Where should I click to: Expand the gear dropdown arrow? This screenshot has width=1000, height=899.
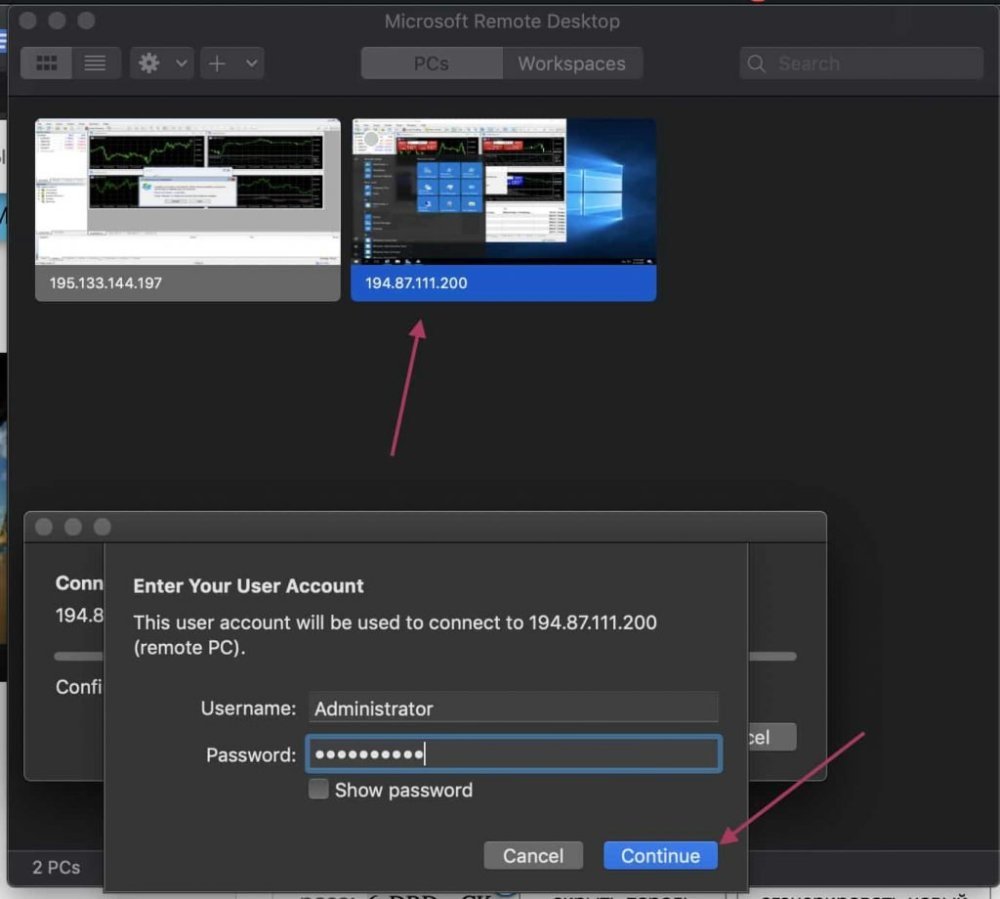(182, 63)
